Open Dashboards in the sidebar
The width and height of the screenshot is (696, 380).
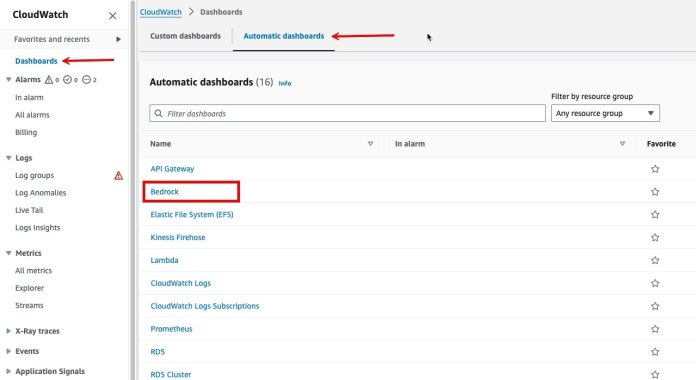click(36, 61)
